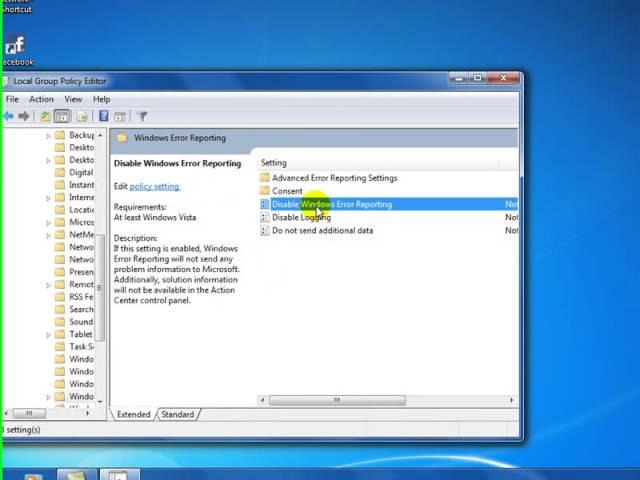Click the Back arrow toolbar icon
Screen dimensions: 640x480
click(9, 117)
